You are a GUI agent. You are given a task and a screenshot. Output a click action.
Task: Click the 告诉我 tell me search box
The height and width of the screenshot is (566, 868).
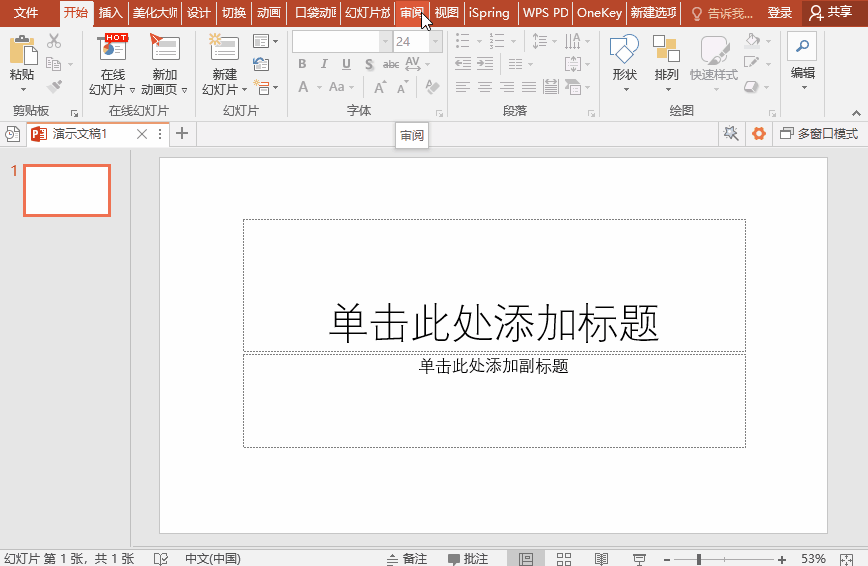(722, 13)
